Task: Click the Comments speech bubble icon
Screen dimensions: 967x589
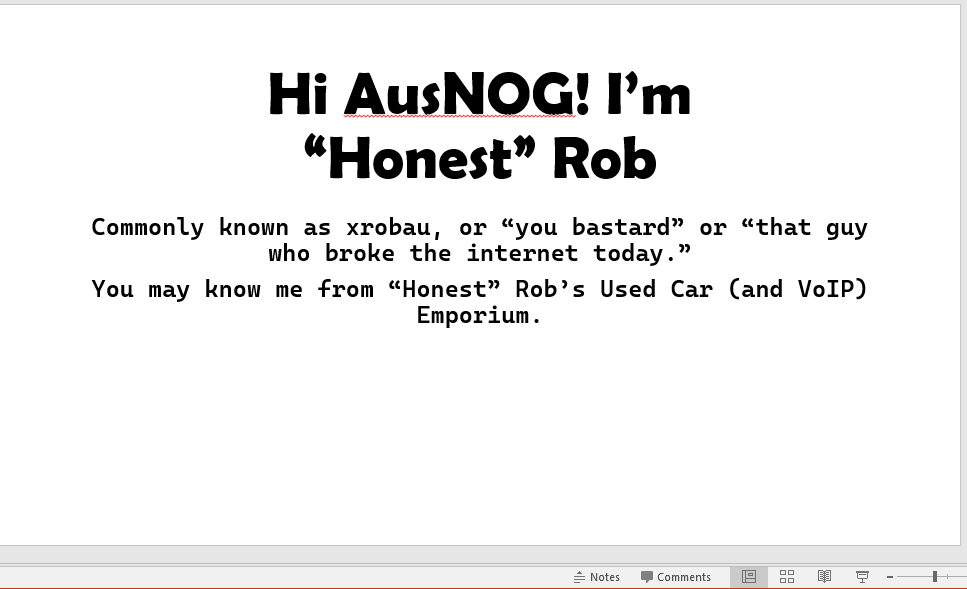Action: (x=646, y=577)
